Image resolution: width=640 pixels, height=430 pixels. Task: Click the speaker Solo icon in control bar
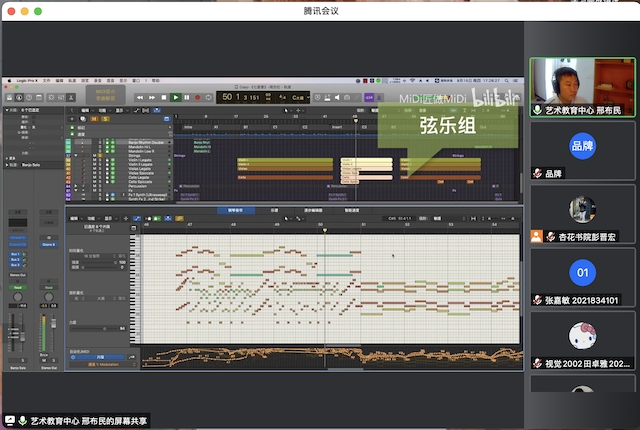(x=337, y=98)
